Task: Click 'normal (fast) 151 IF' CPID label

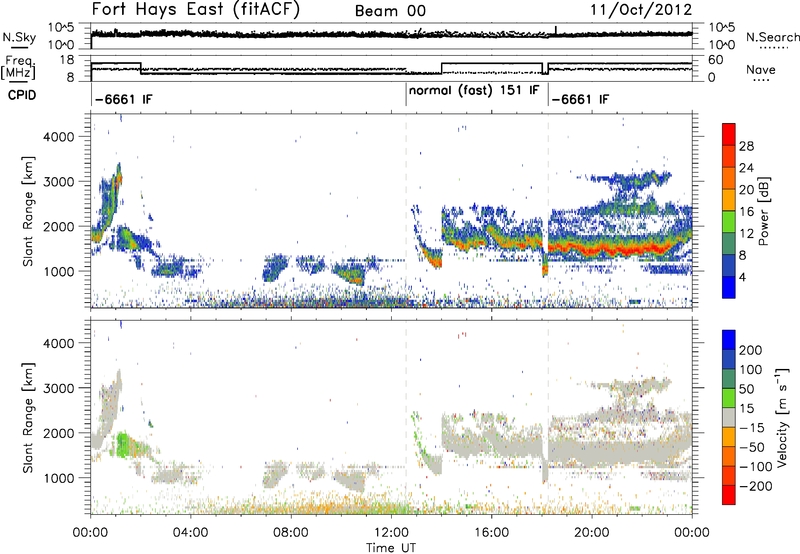Action: (474, 91)
